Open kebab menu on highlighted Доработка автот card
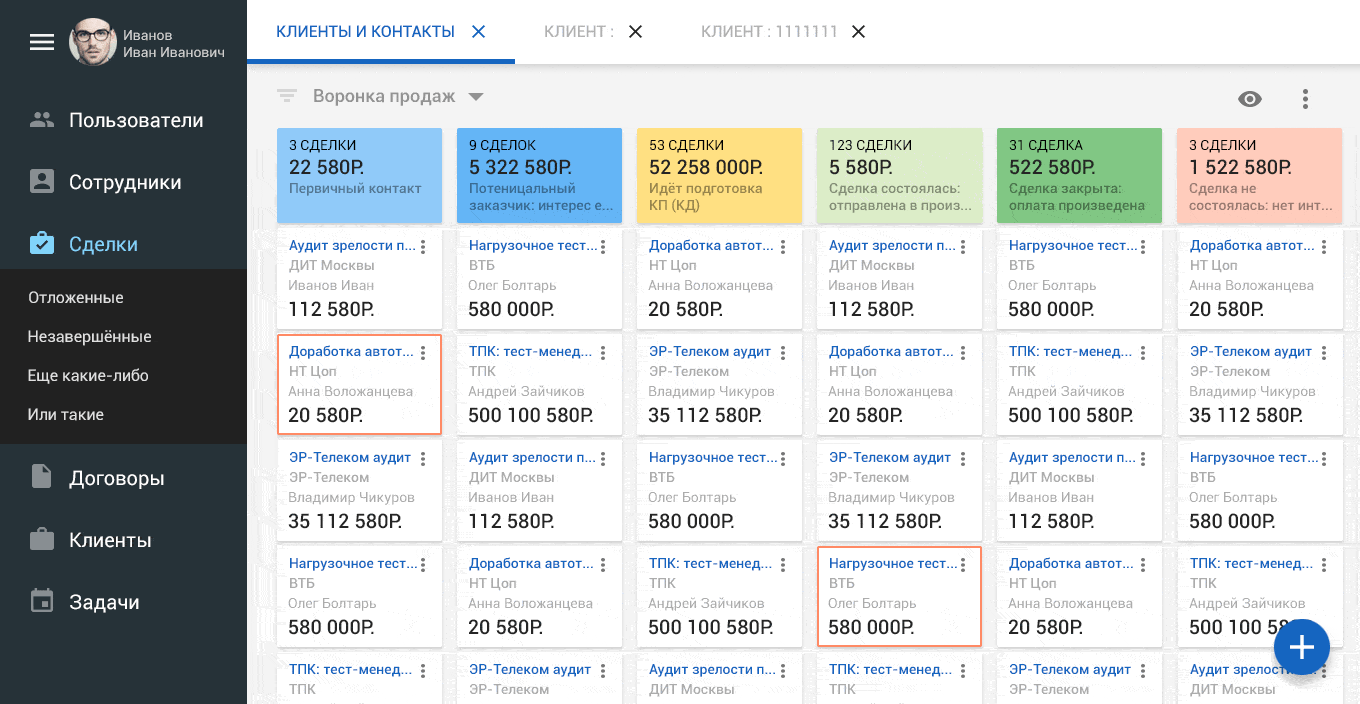The image size is (1360, 704). [423, 353]
